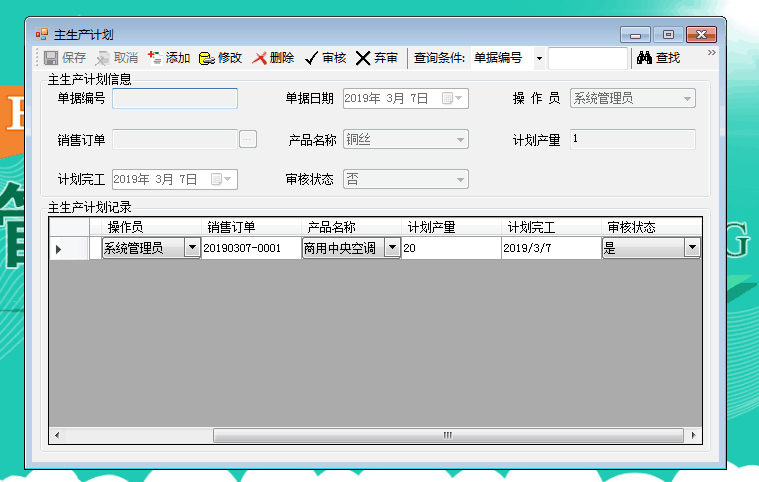Minimize the 主生产计划 window
759x482 pixels.
(635, 35)
